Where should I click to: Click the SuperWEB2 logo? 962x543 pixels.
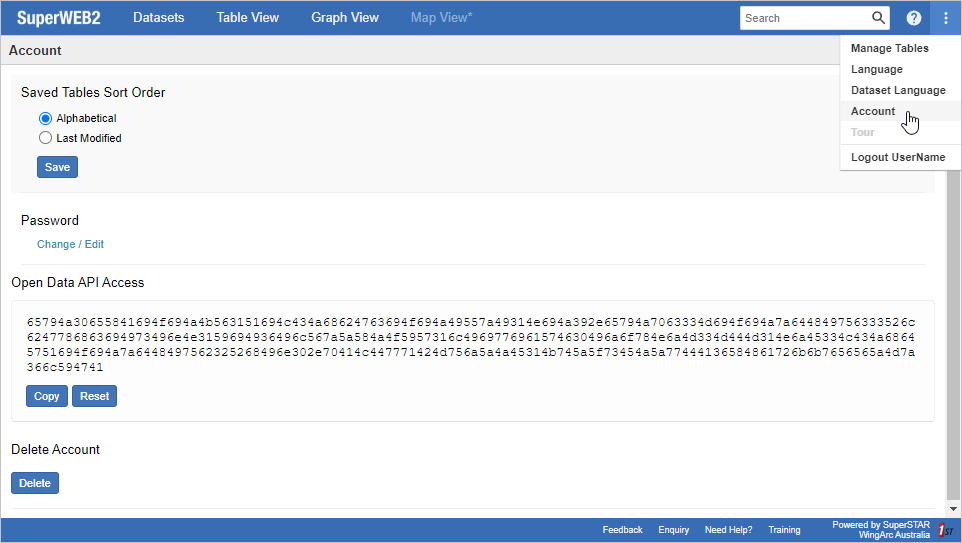click(58, 18)
